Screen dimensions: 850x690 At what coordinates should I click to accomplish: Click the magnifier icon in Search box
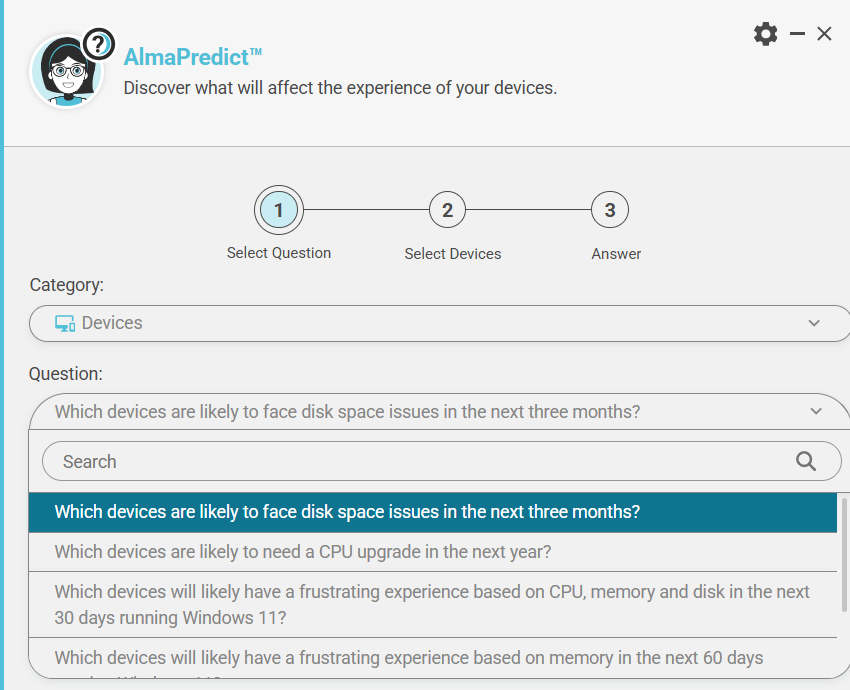805,461
